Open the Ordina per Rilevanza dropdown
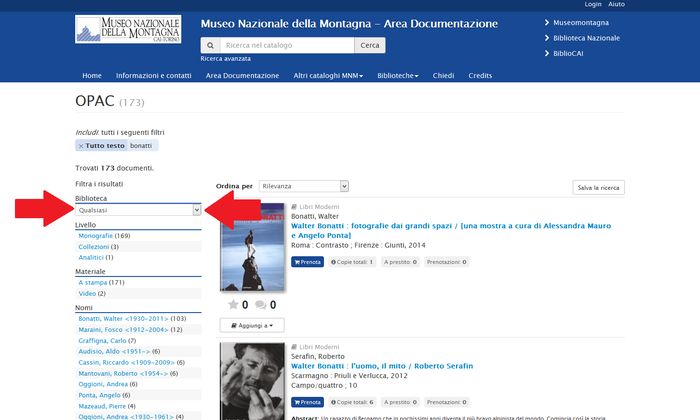 (x=304, y=186)
